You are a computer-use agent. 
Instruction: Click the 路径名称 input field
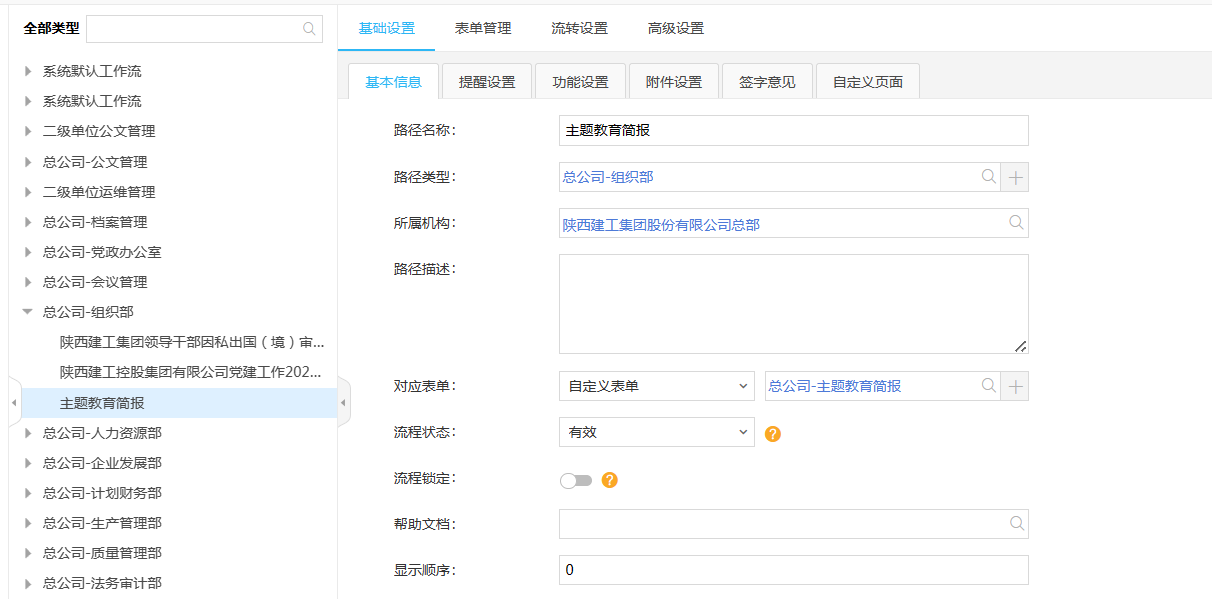point(792,131)
